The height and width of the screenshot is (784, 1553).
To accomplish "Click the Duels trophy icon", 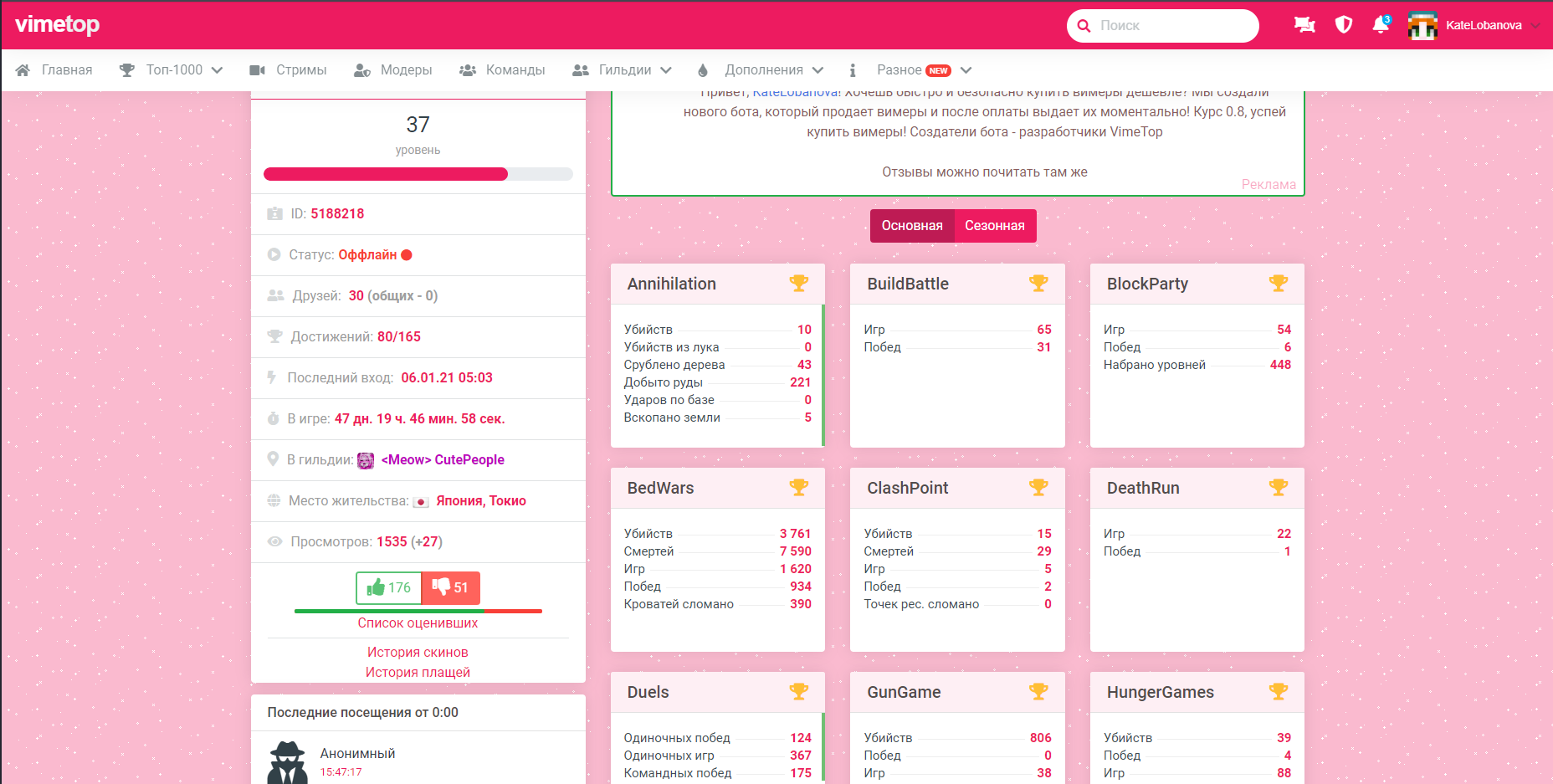I will [x=799, y=692].
